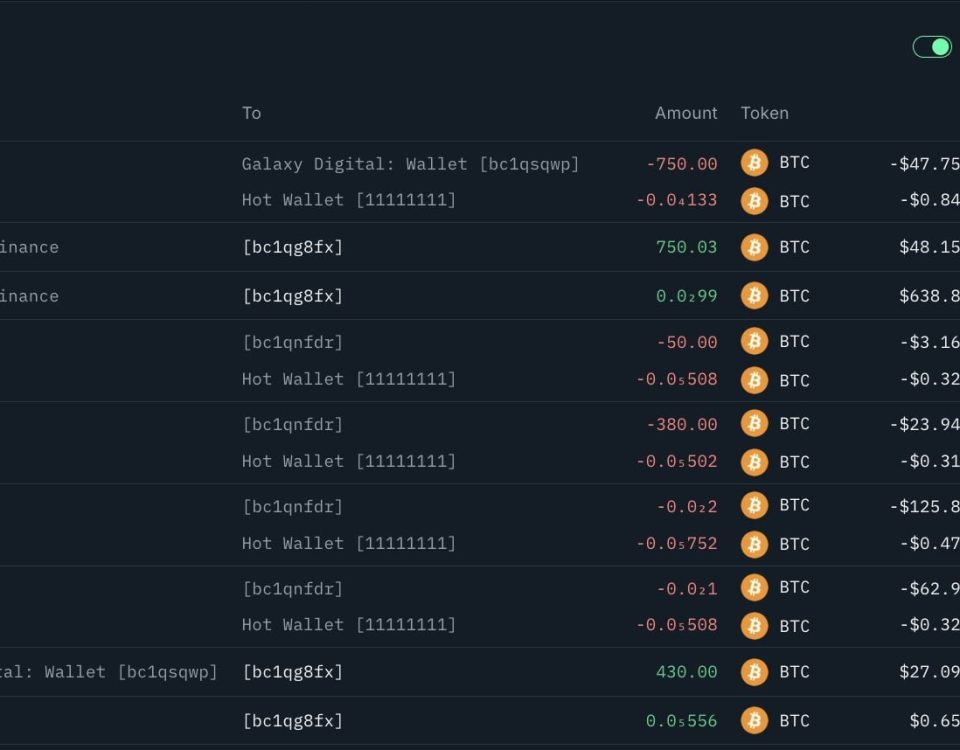The image size is (960, 750).
Task: Open Hot Wallet [11111111] in -0.0₅752 row
Action: click(349, 543)
